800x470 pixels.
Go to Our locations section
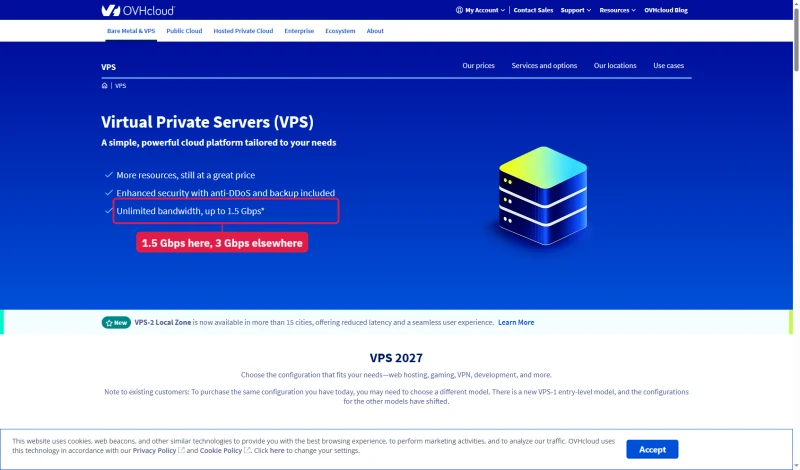(x=615, y=65)
